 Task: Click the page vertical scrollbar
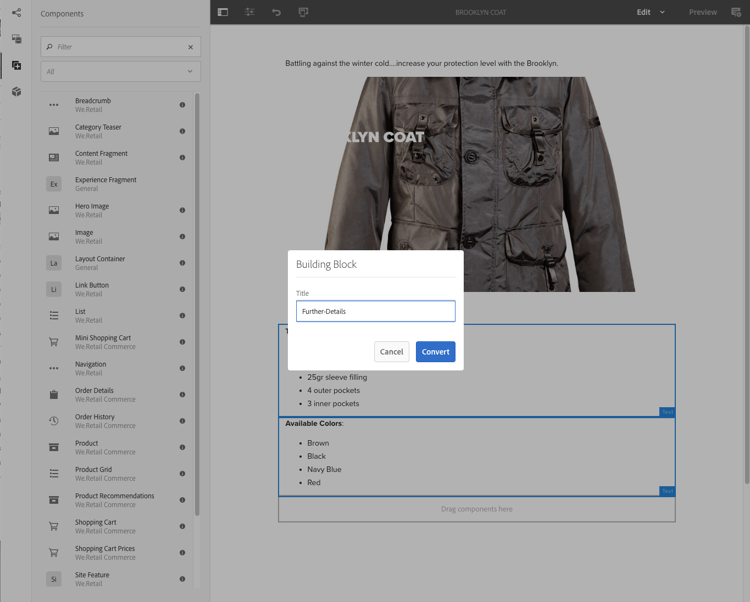(747, 253)
